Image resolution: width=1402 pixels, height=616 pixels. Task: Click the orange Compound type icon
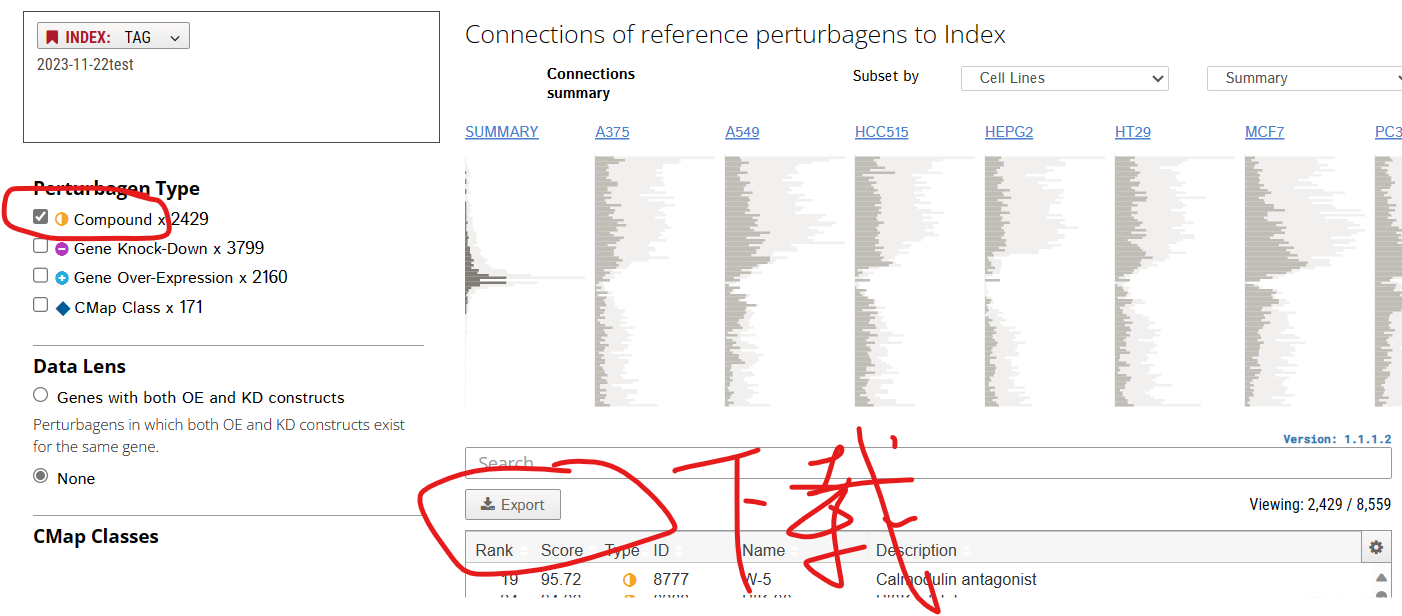click(x=61, y=219)
